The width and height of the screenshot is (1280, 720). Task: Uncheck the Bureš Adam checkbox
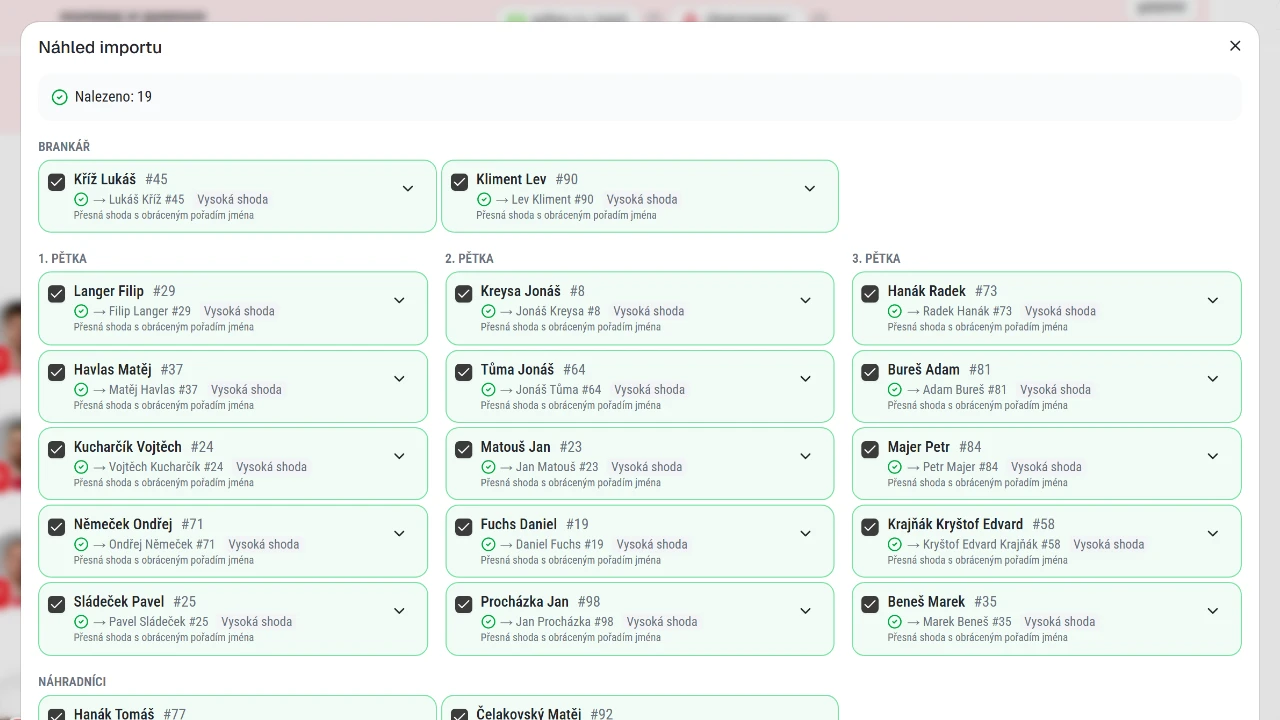pos(871,372)
